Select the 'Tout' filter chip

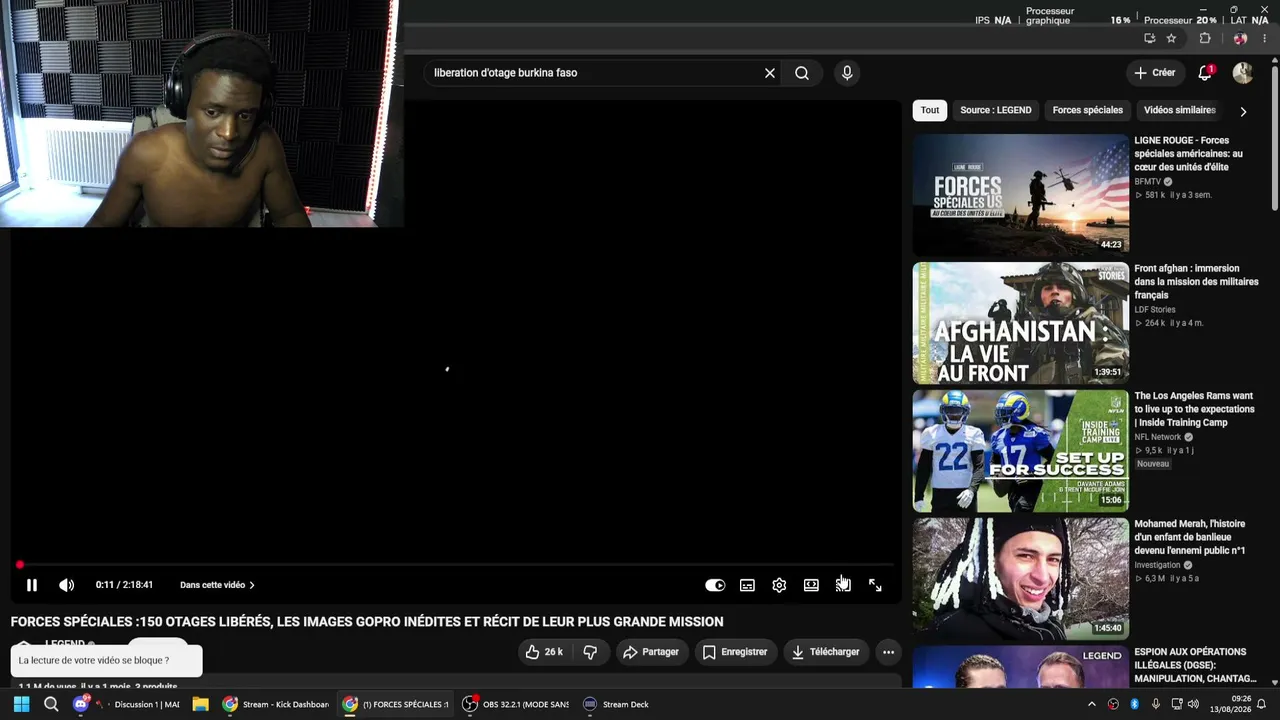point(930,110)
